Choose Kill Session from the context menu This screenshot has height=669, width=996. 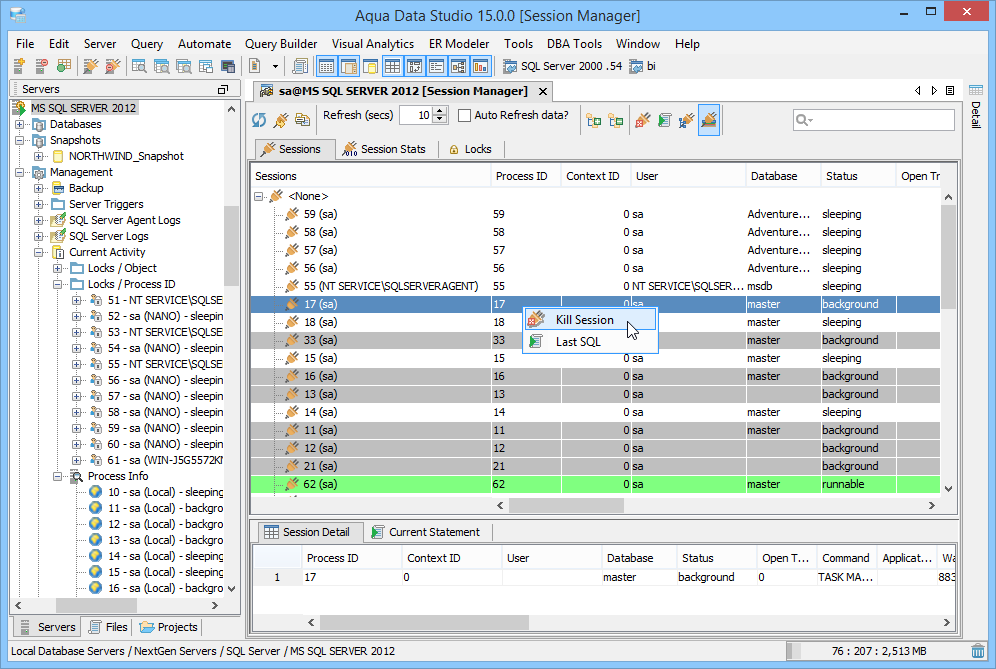click(590, 320)
